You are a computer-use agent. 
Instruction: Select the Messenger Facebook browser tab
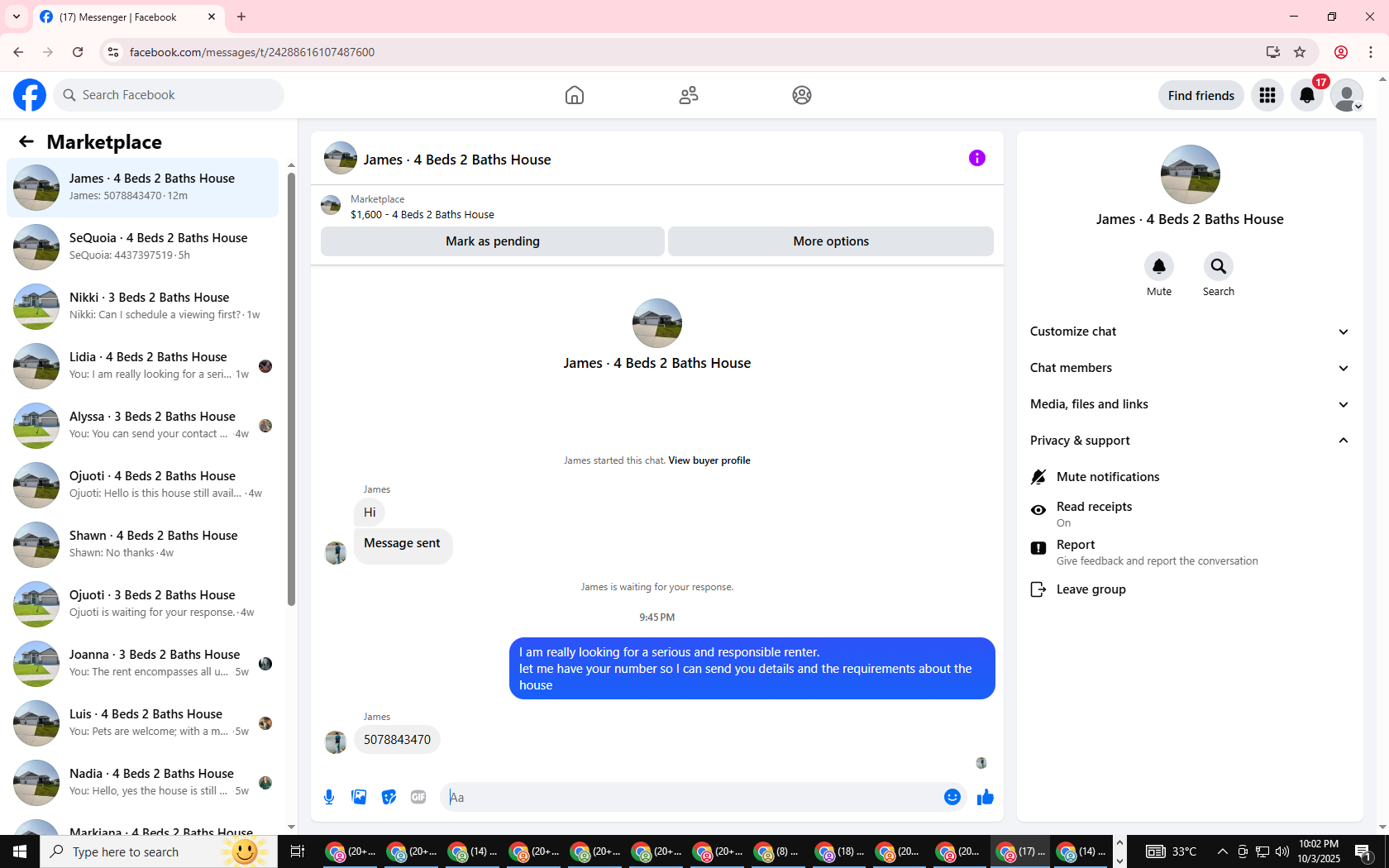pyautogui.click(x=128, y=17)
